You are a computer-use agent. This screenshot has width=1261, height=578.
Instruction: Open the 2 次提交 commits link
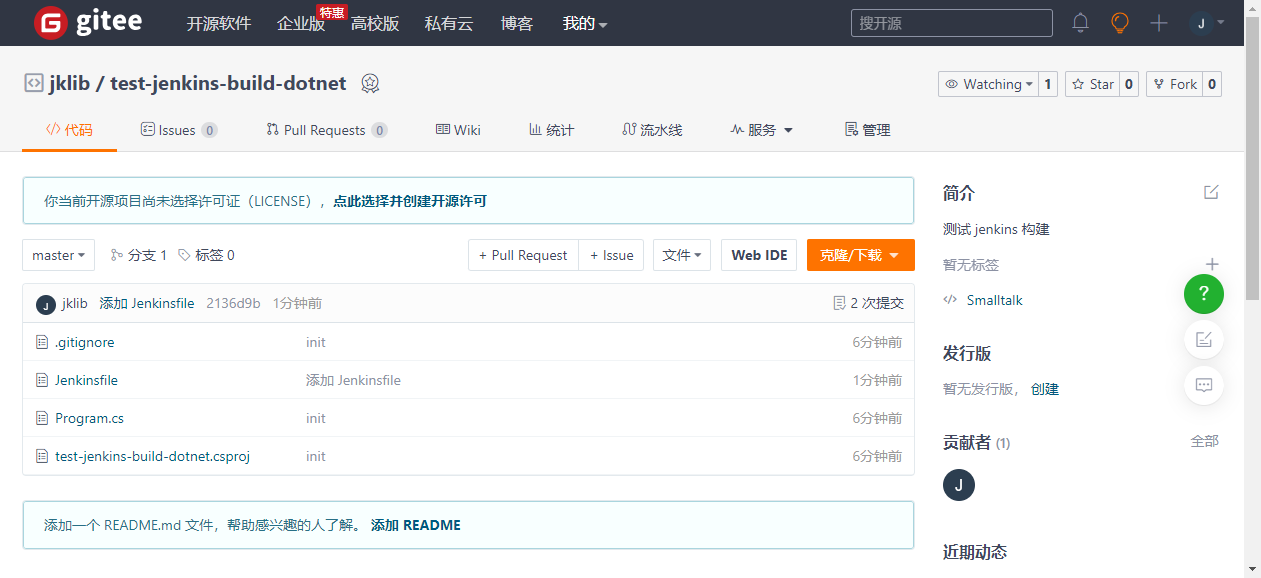tap(868, 303)
